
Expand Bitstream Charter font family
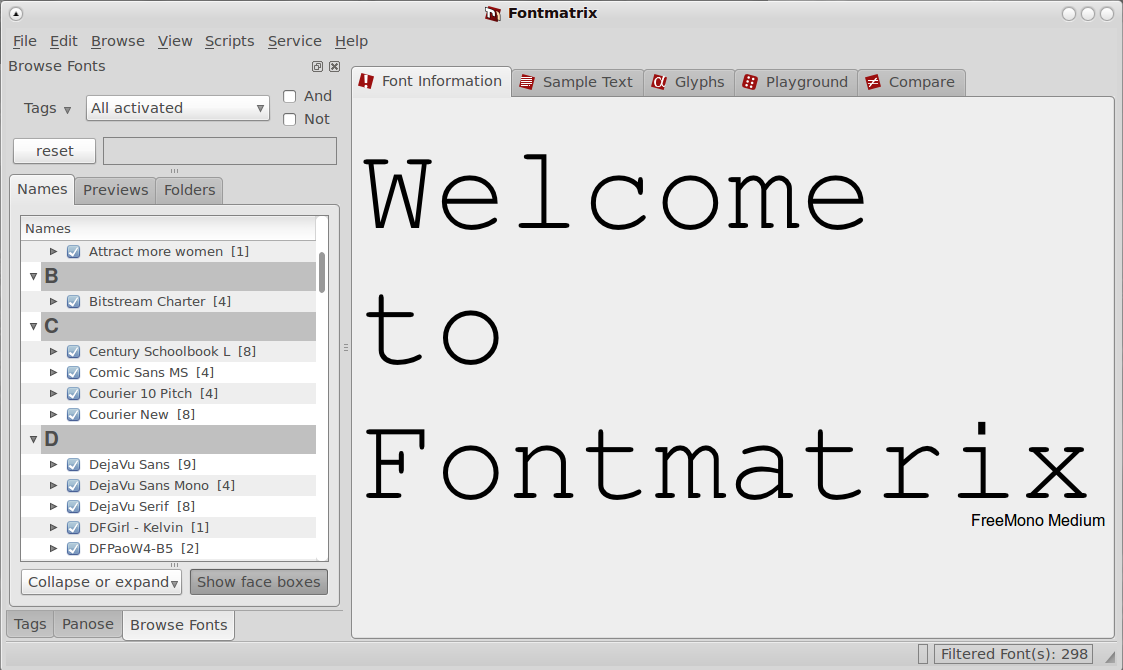point(53,302)
